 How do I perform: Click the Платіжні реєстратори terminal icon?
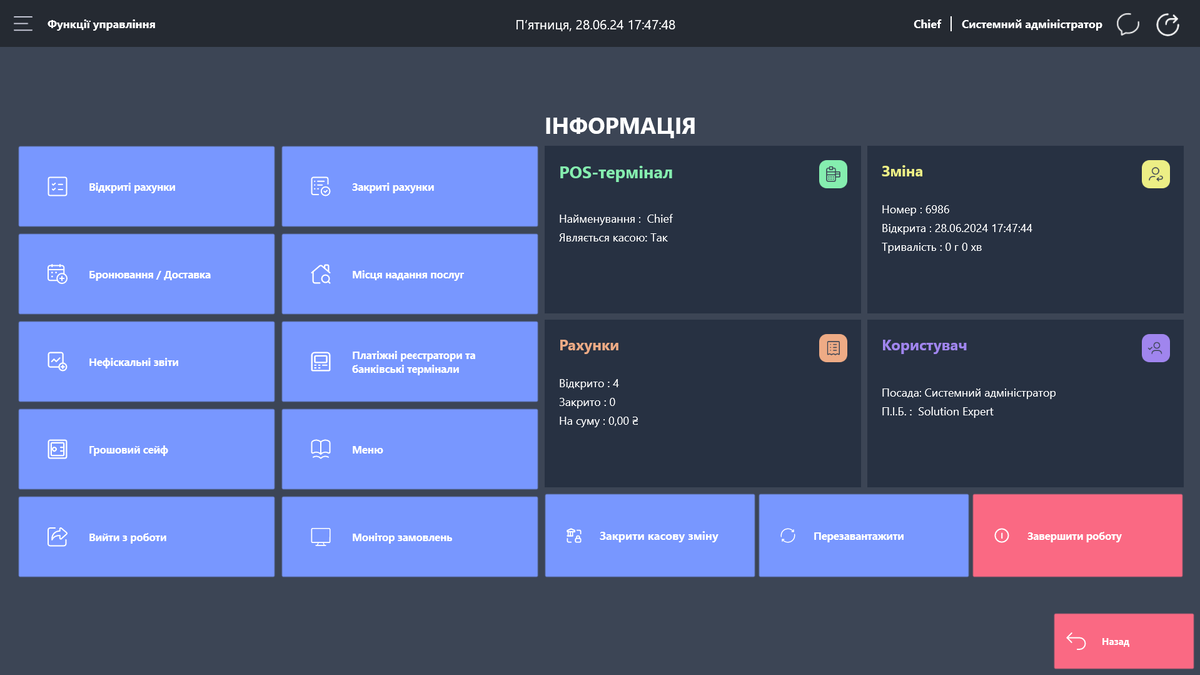[x=322, y=361]
